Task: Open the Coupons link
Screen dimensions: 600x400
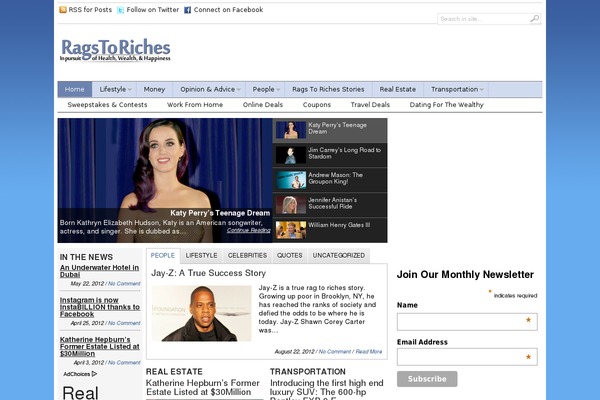Action: [317, 104]
